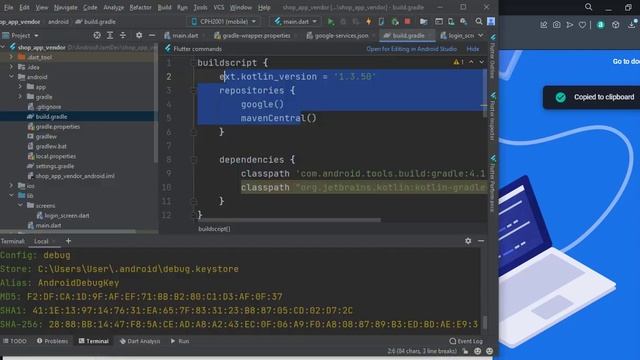The width and height of the screenshot is (640, 360).
Task: Hide the Project panel with the minus icon
Action: [152, 36]
